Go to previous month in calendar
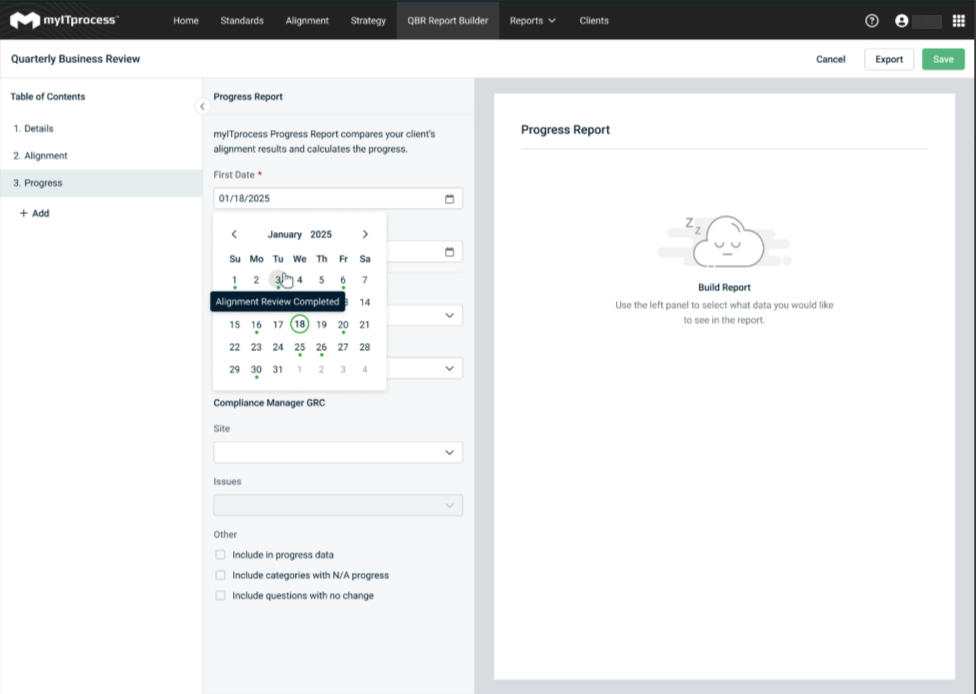Screen dimensions: 976x694 click(x=234, y=235)
